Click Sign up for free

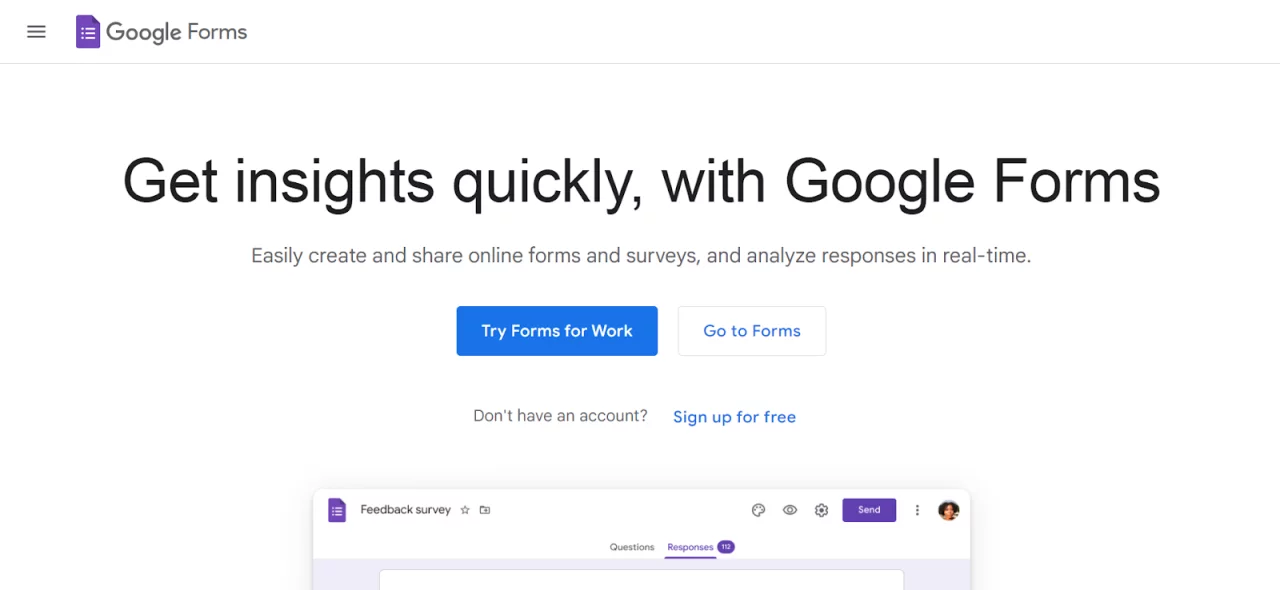pyautogui.click(x=734, y=417)
